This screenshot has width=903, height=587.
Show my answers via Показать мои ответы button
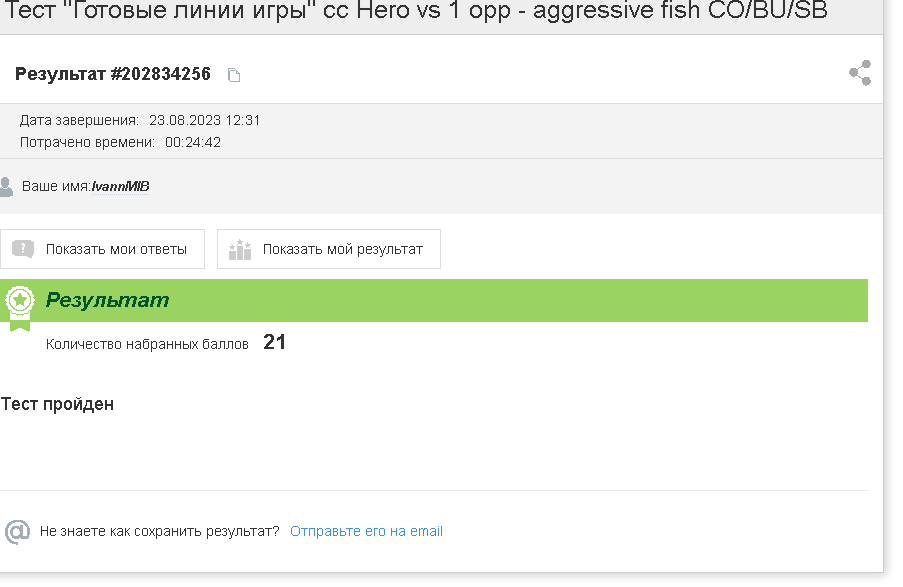coord(103,249)
